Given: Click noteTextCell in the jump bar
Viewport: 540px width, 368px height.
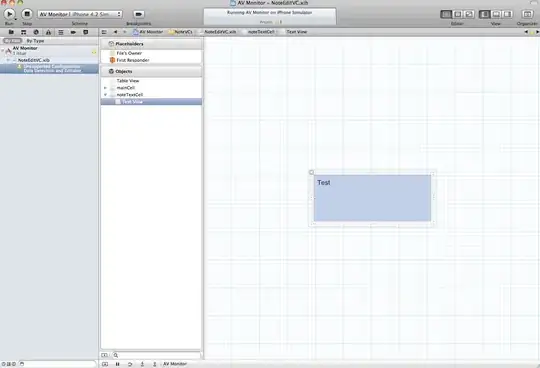Looking at the screenshot, I should coord(259,32).
